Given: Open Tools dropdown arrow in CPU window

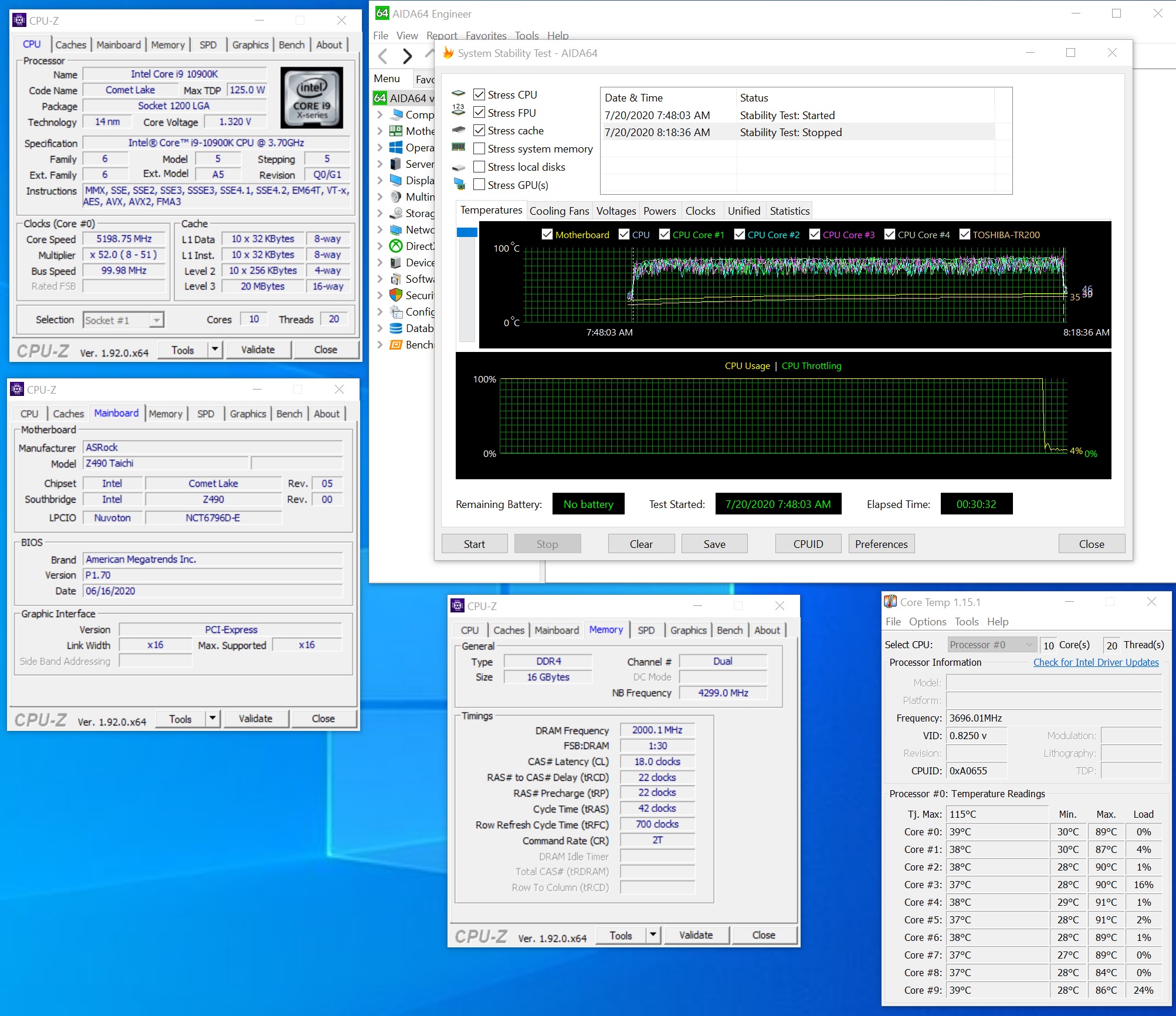Looking at the screenshot, I should pos(215,350).
